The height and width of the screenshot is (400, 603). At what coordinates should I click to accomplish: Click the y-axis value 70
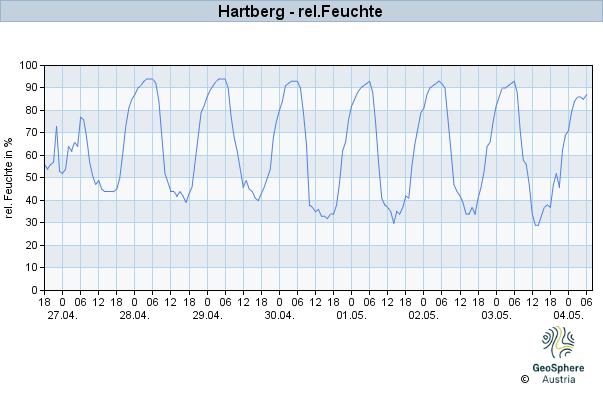coord(32,133)
